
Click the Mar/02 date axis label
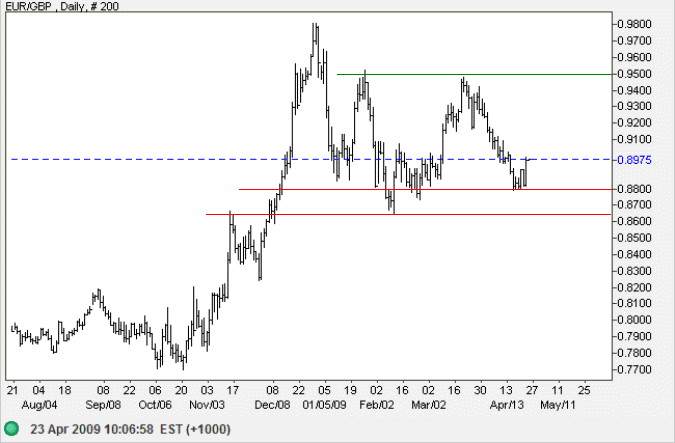429,405
